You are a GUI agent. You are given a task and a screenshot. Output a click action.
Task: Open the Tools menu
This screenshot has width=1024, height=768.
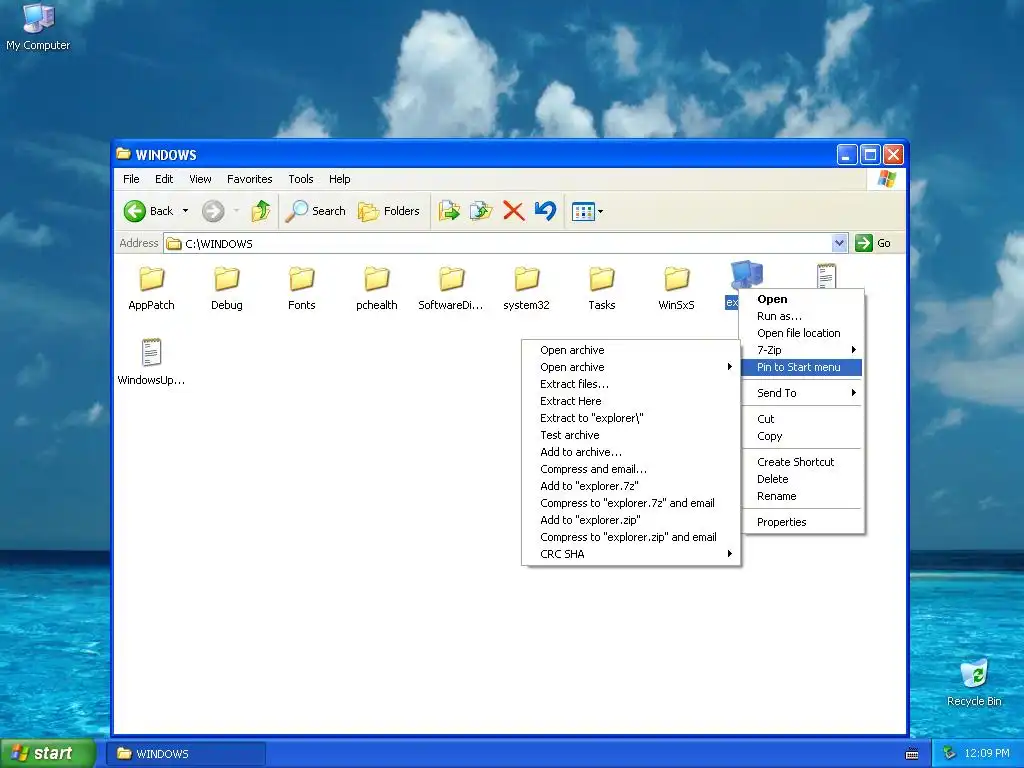[x=301, y=179]
